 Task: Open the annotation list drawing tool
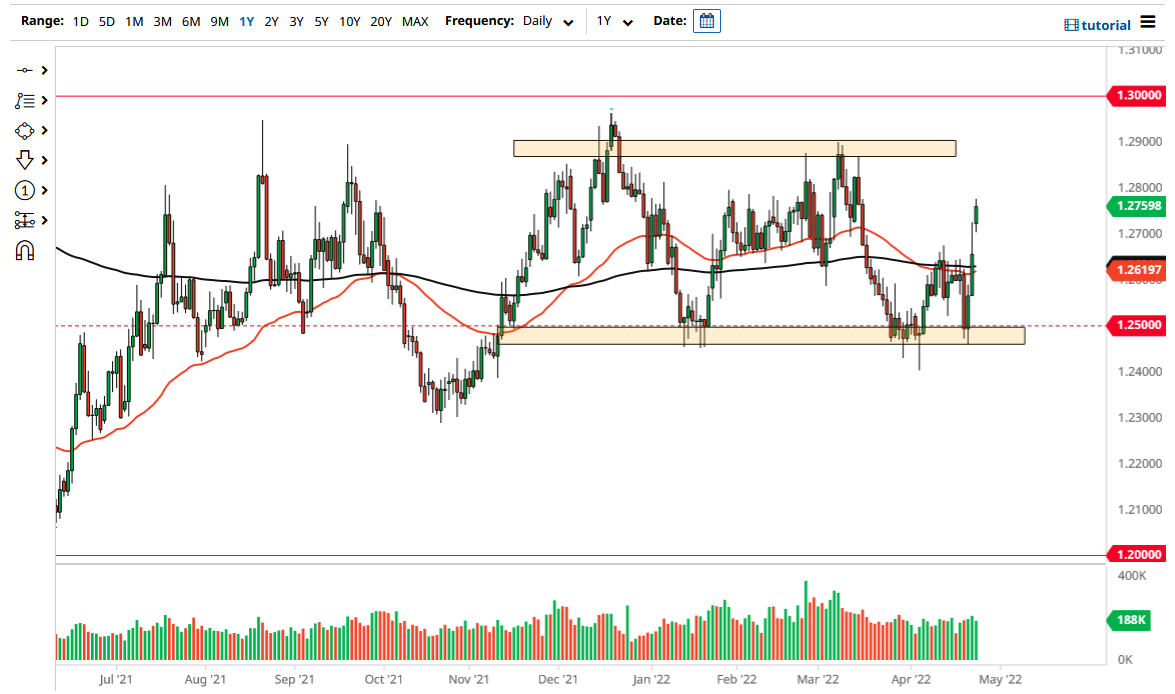26,100
